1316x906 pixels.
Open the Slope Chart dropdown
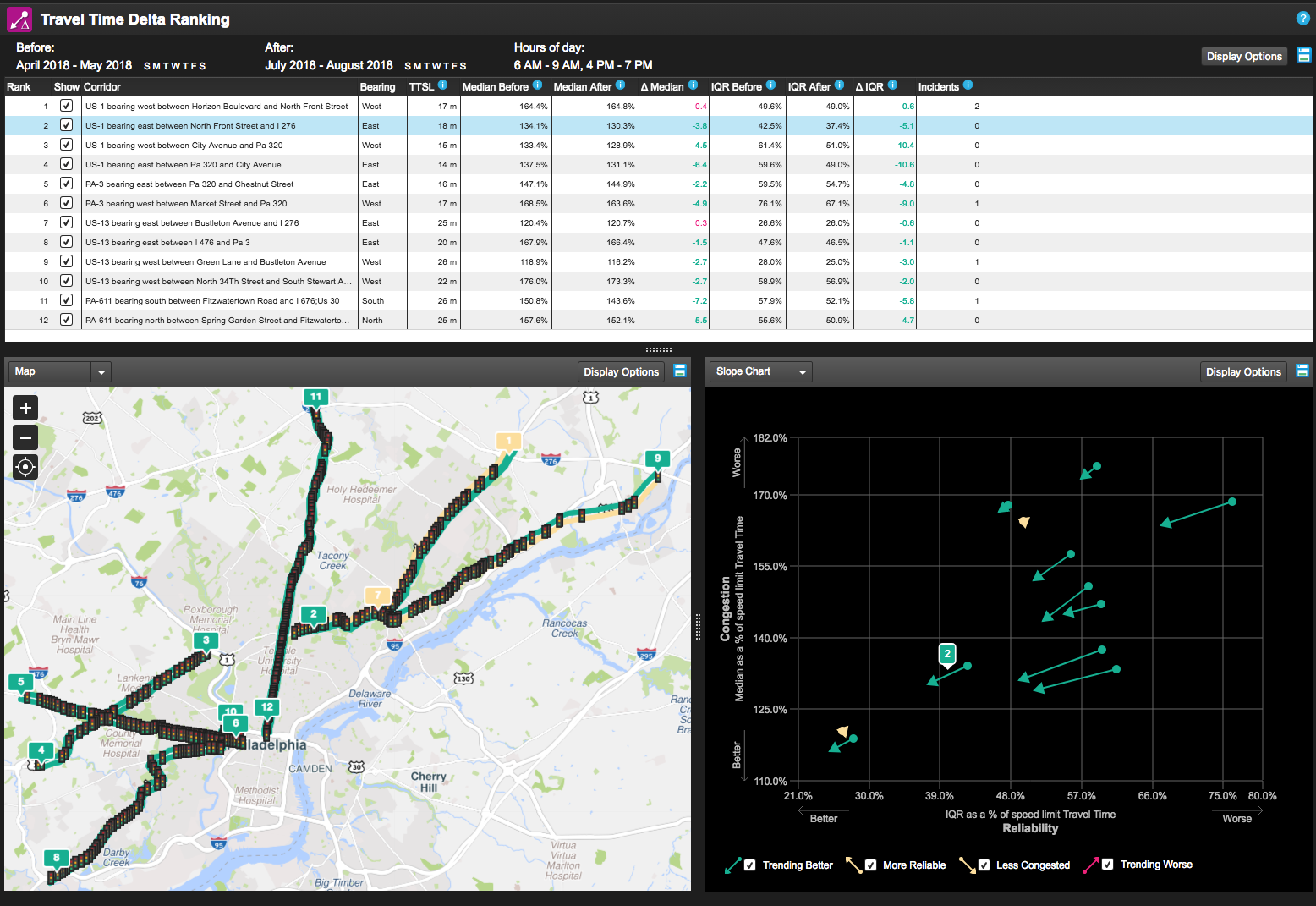(802, 371)
